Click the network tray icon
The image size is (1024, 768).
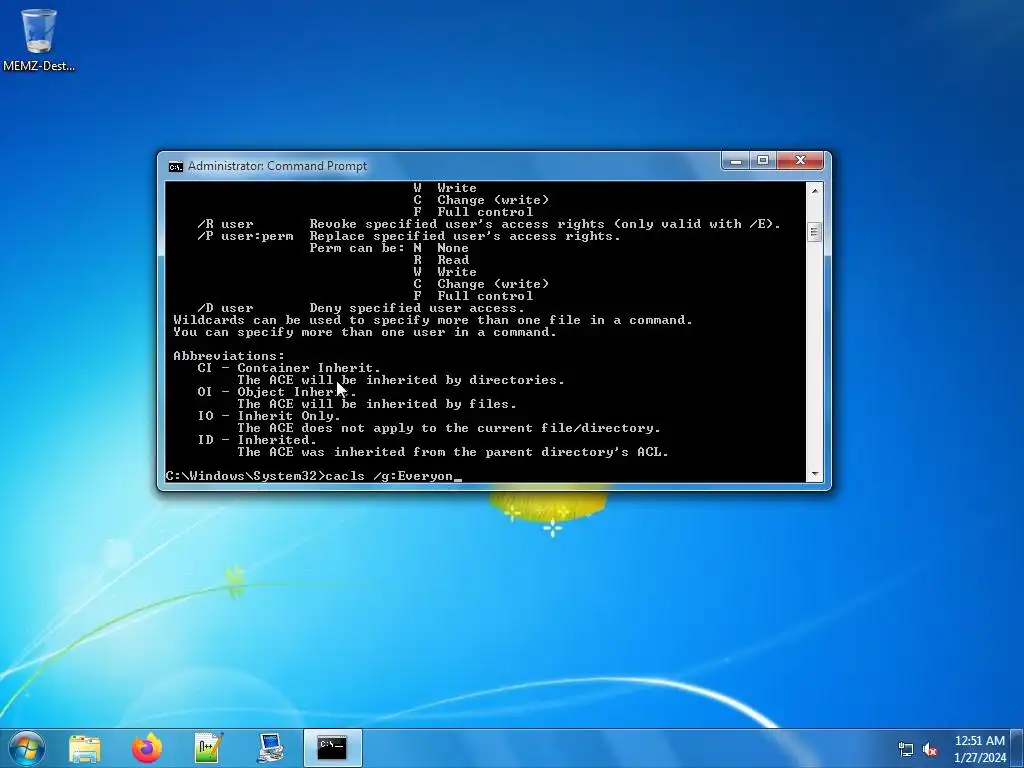pyautogui.click(x=906, y=749)
